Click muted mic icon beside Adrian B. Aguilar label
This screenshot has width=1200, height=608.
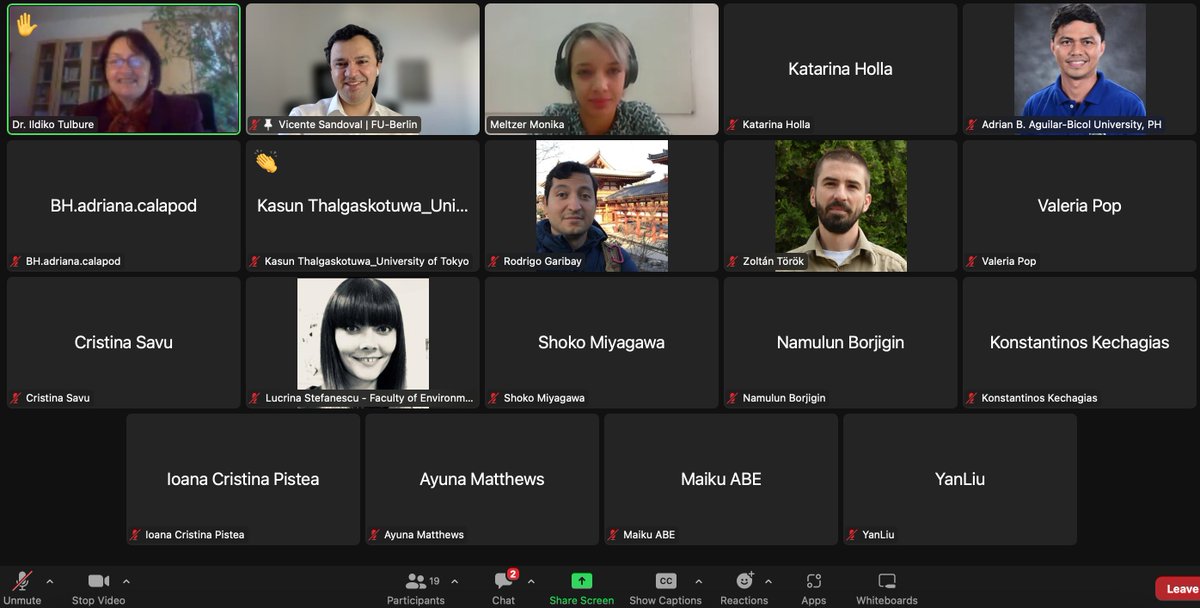point(972,125)
